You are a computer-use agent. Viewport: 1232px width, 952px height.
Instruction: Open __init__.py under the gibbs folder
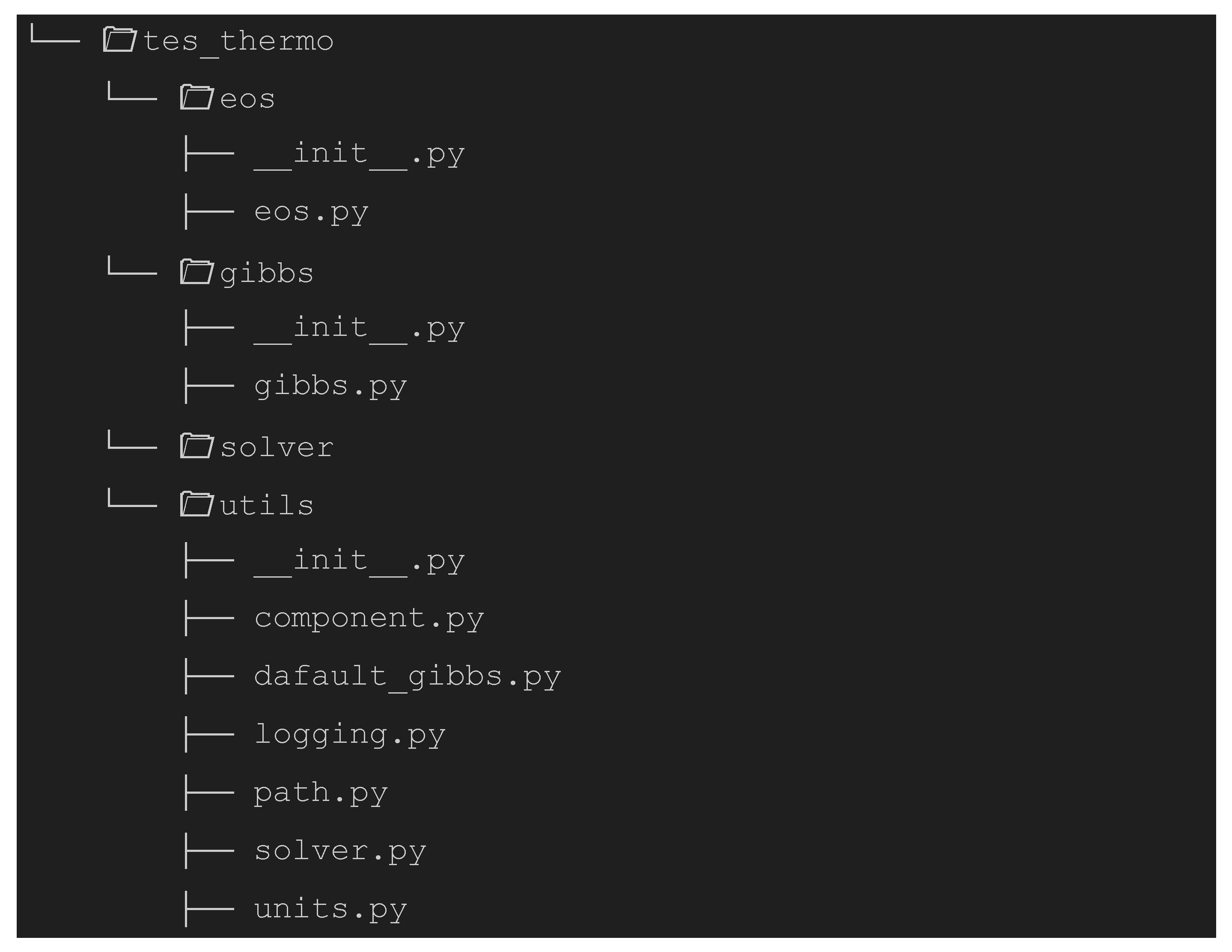coord(359,328)
